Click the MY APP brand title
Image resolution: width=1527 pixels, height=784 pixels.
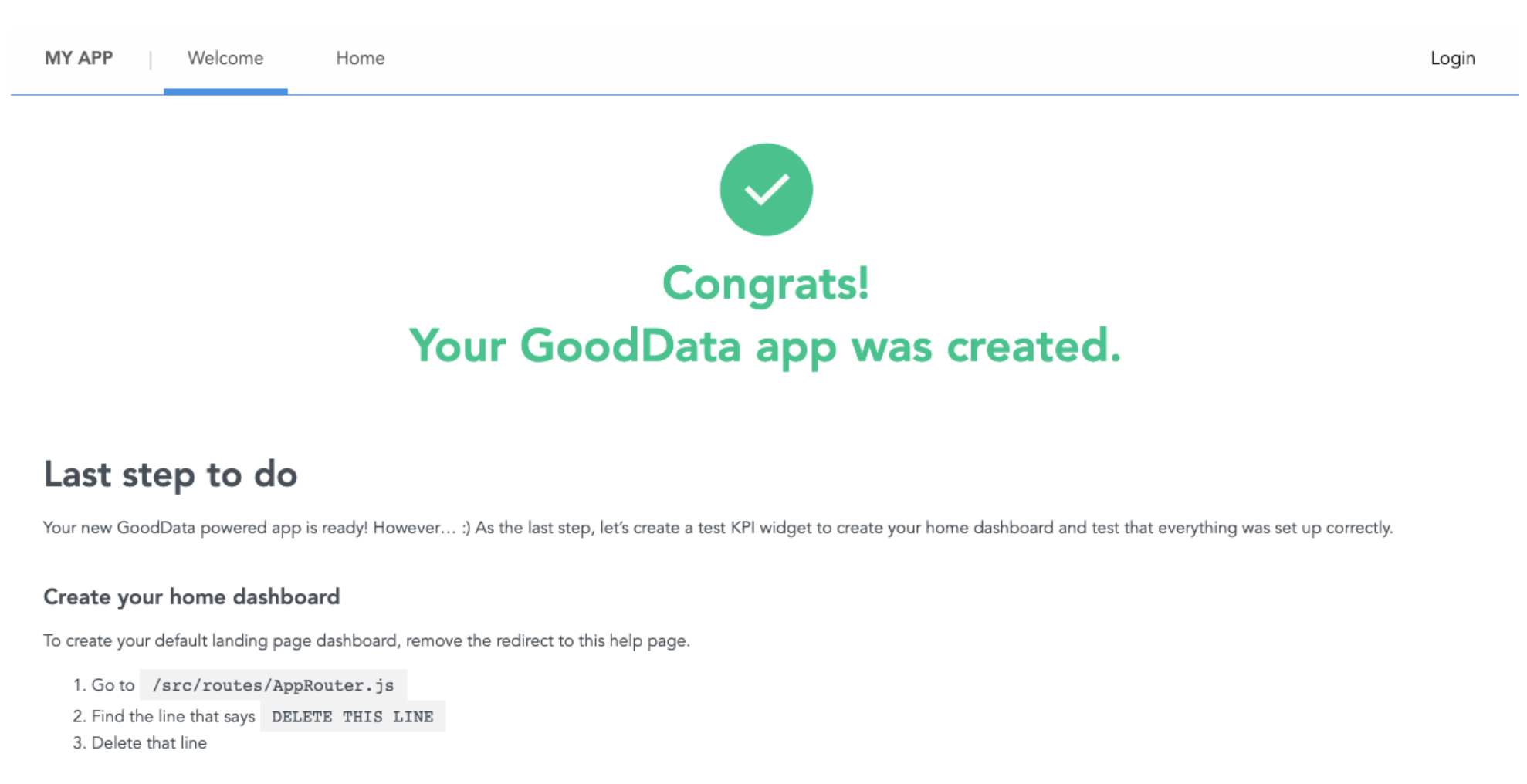[x=79, y=58]
